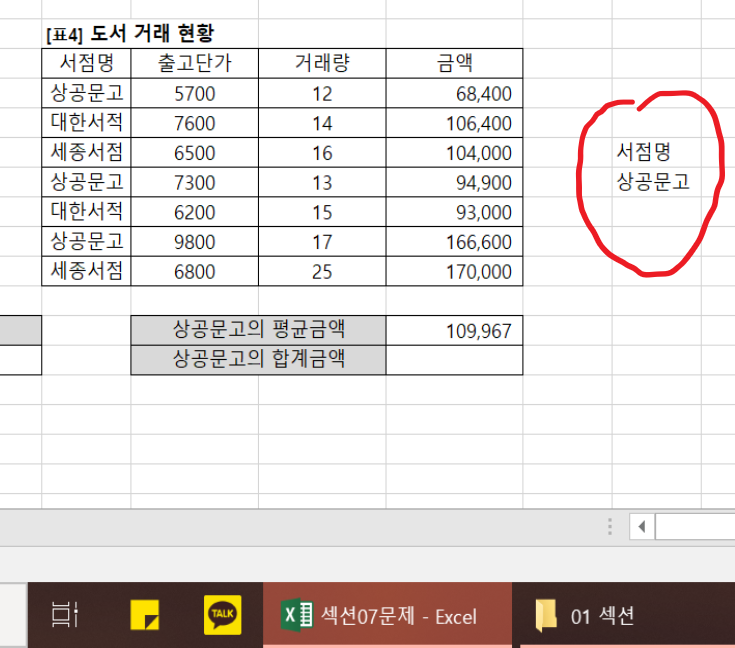
Task: Select the cell with 출고단가 9800
Action: [x=194, y=242]
